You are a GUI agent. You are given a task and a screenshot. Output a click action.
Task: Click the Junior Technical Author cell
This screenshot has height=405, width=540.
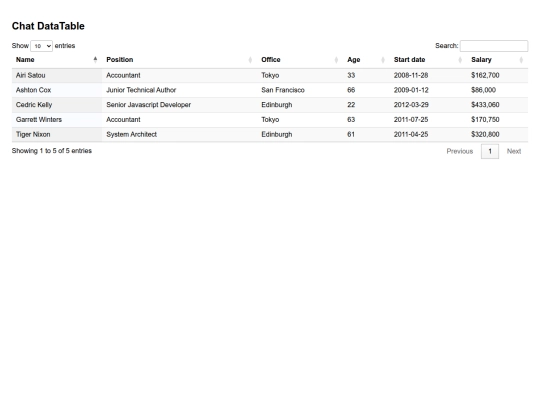pos(180,90)
